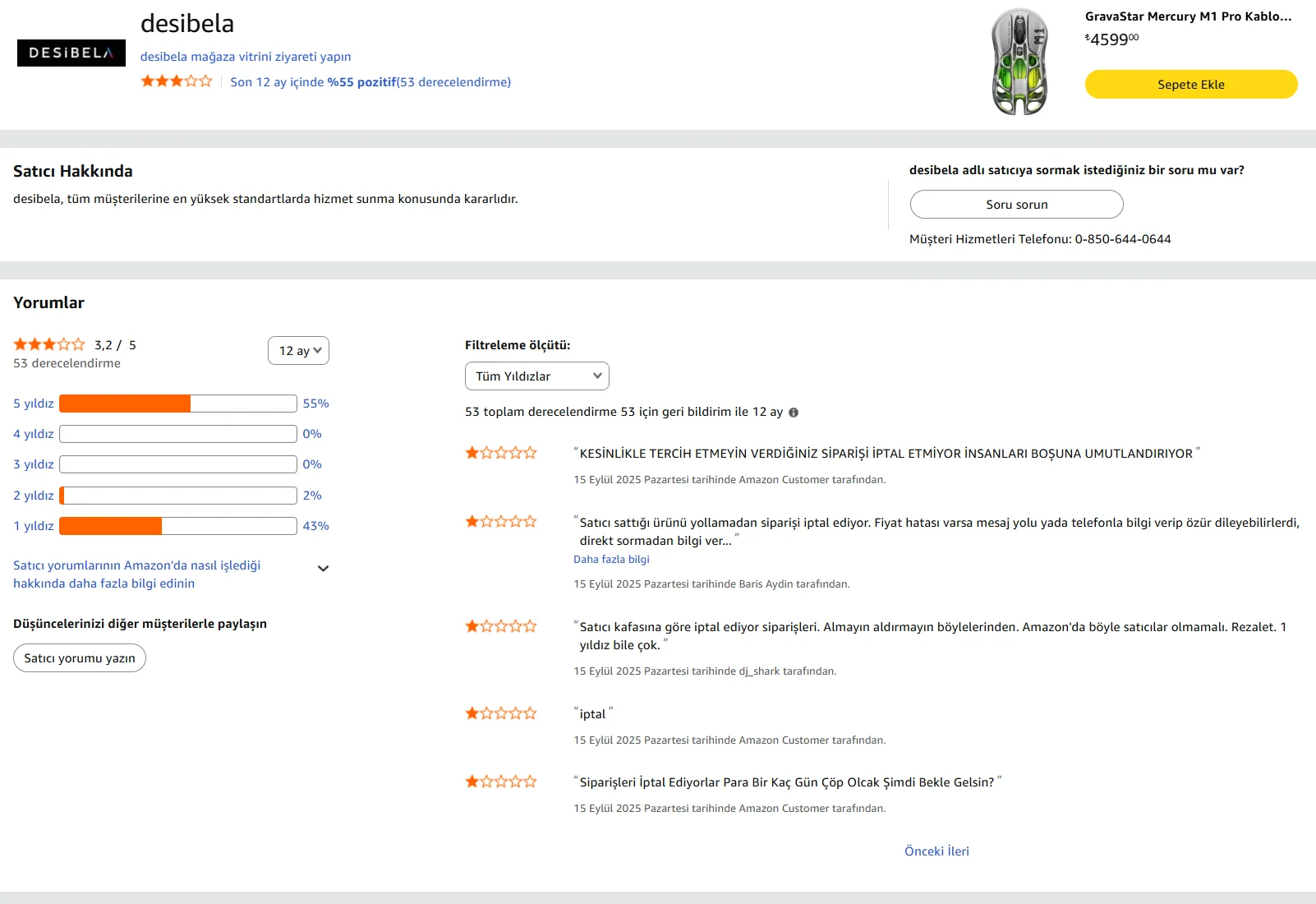Click Satıcı yorumu yazın button

tap(80, 658)
